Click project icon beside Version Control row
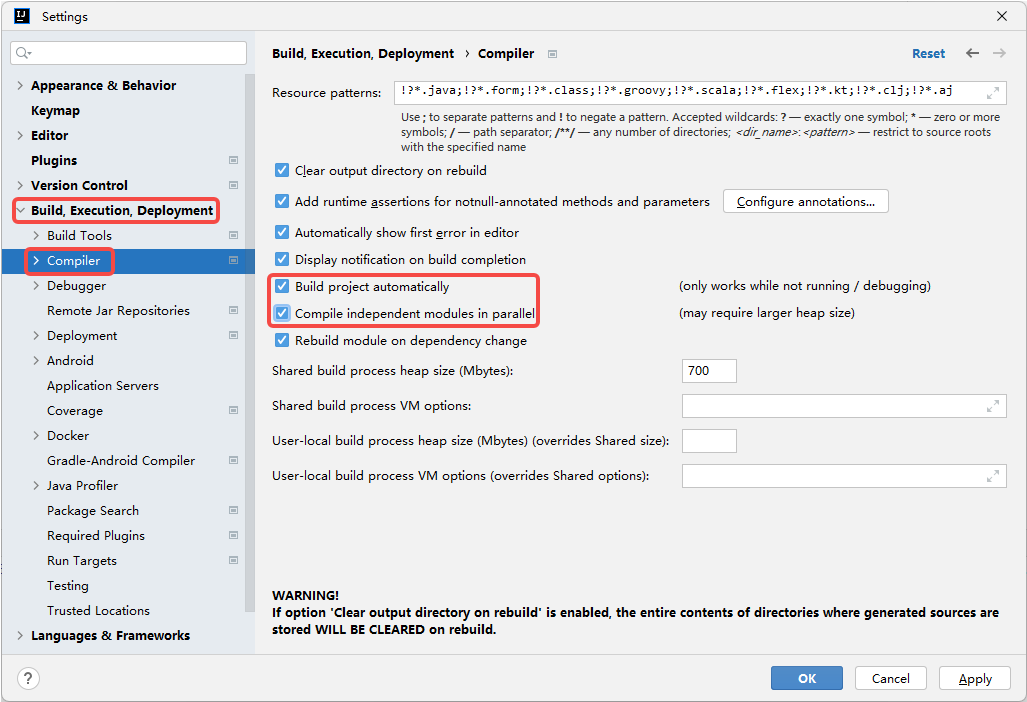Viewport: 1027px width, 702px height. 233,185
